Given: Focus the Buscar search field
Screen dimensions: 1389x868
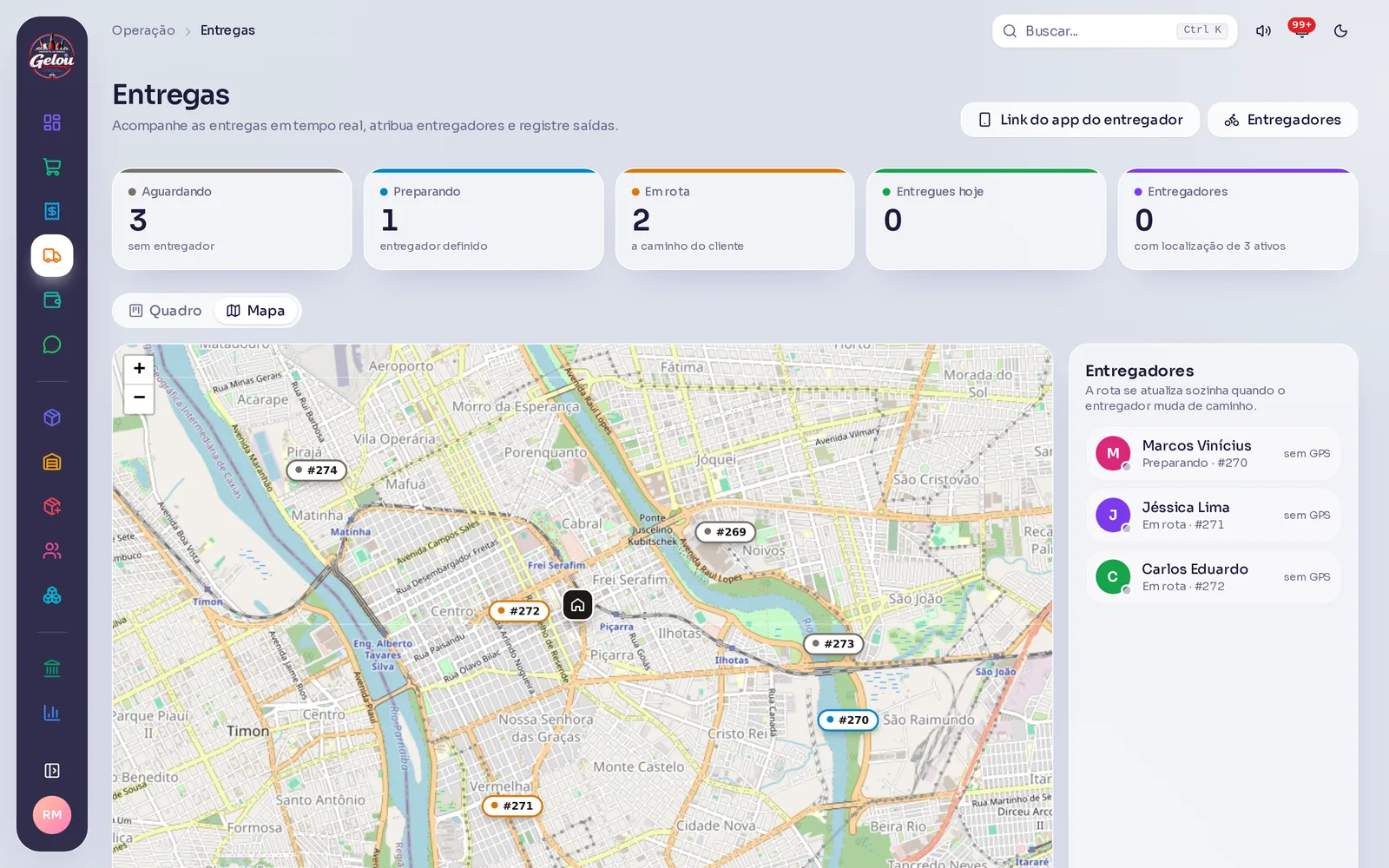Looking at the screenshot, I should tap(1115, 31).
